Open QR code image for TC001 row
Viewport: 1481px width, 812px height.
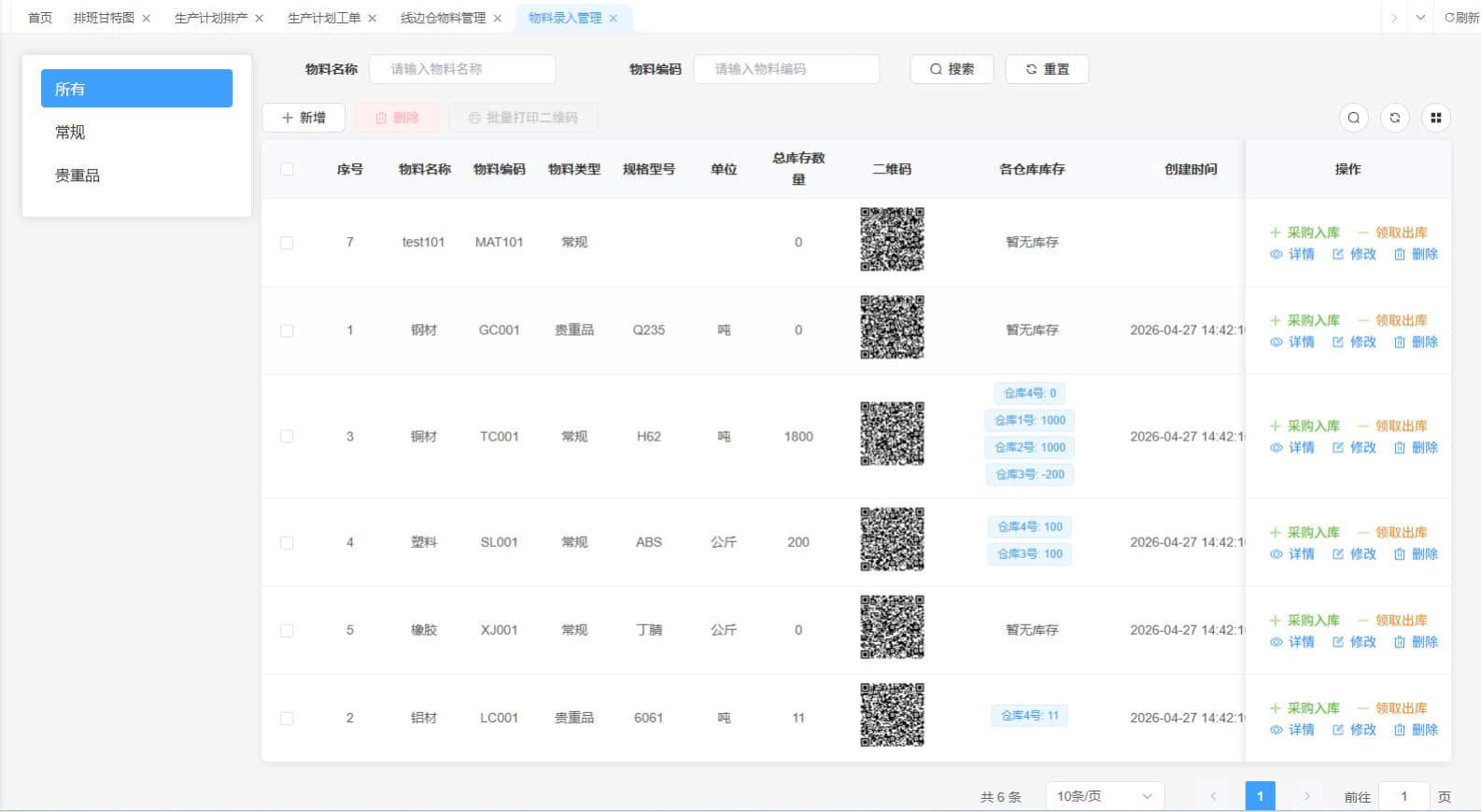(892, 433)
